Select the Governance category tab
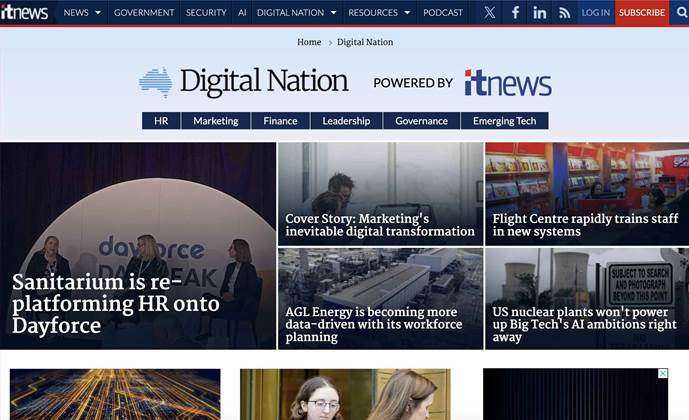Viewport: 689px width, 420px height. [421, 121]
